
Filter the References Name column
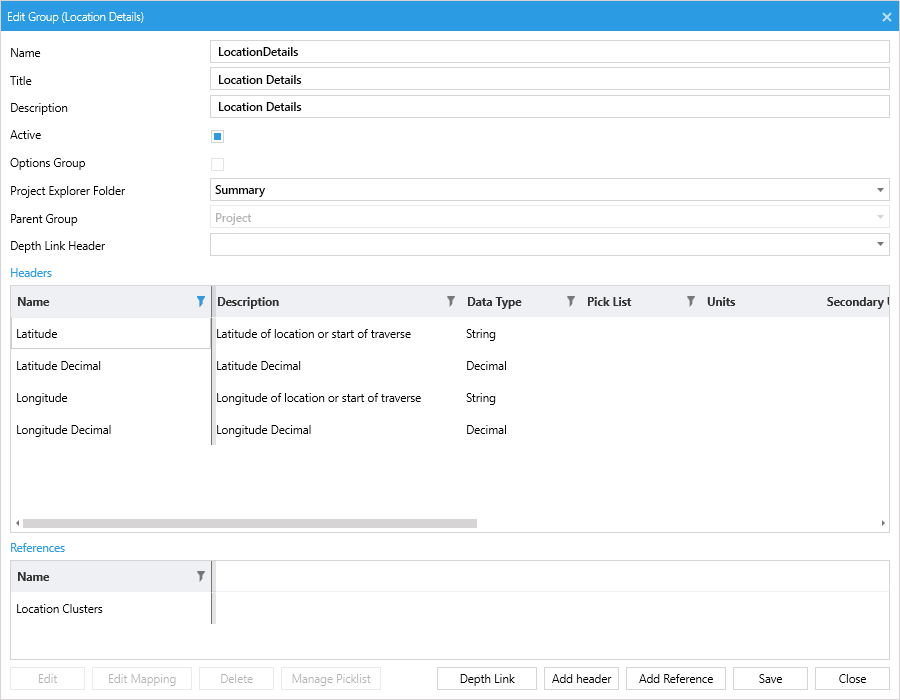tap(200, 576)
